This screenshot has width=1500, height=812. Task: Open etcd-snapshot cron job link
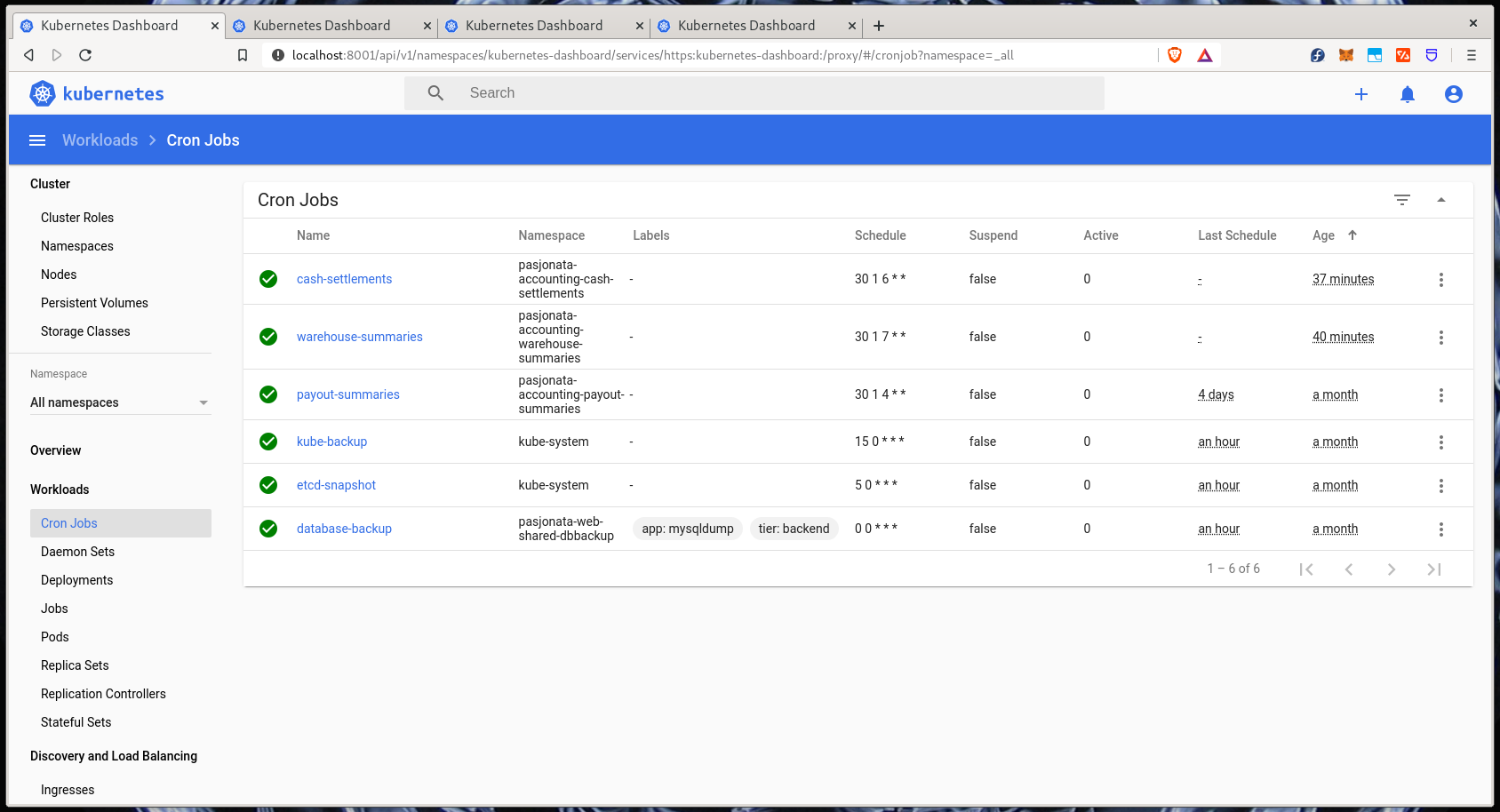click(336, 485)
